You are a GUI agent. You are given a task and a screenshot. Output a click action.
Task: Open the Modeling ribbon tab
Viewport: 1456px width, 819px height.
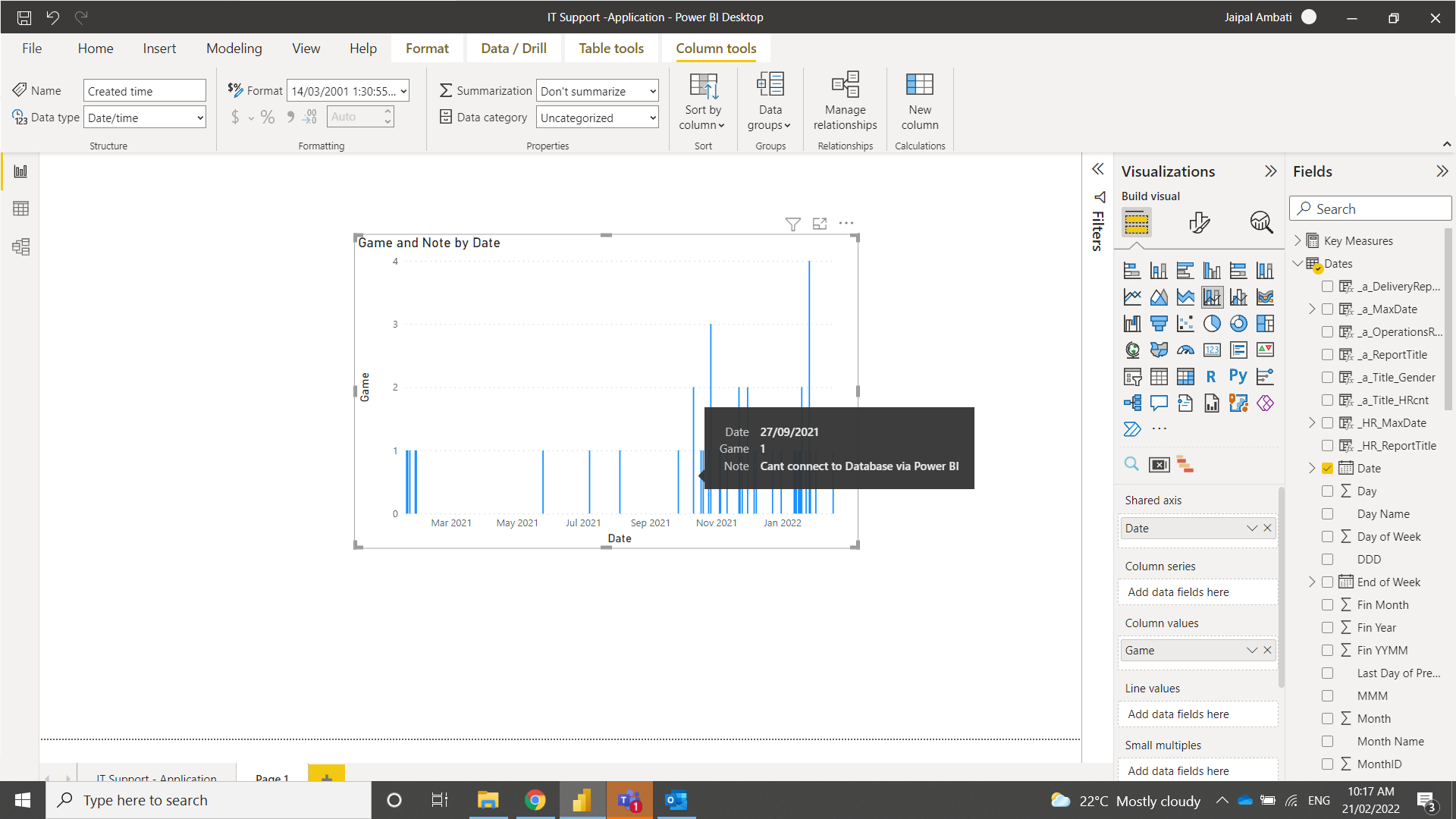tap(234, 49)
